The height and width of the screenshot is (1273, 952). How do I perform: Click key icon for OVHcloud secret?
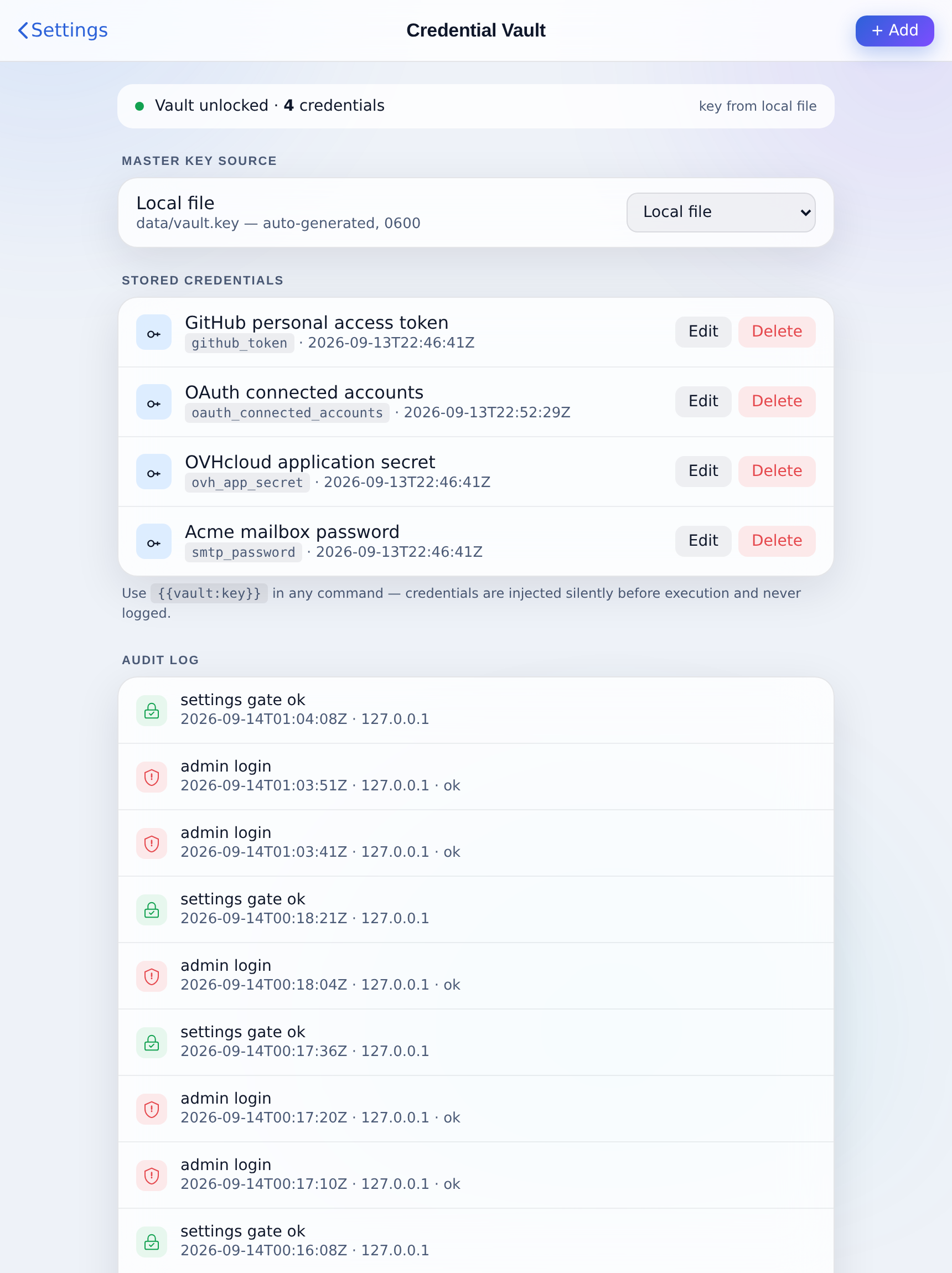tap(154, 472)
